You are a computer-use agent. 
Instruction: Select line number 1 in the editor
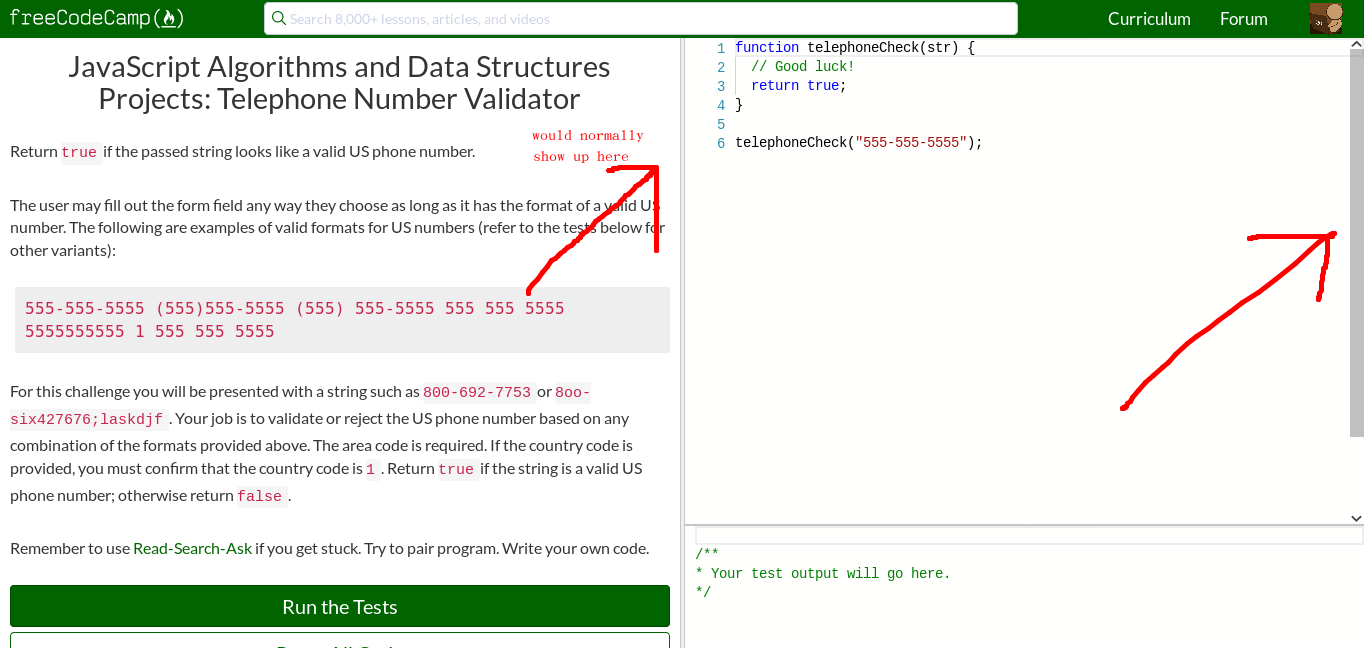(x=720, y=47)
